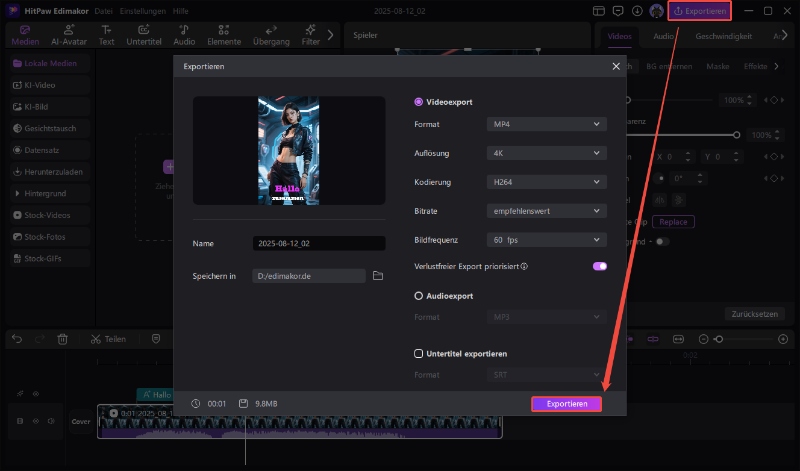Click the info icon next to Verlustfreier Export
This screenshot has width=800, height=471.
(524, 266)
